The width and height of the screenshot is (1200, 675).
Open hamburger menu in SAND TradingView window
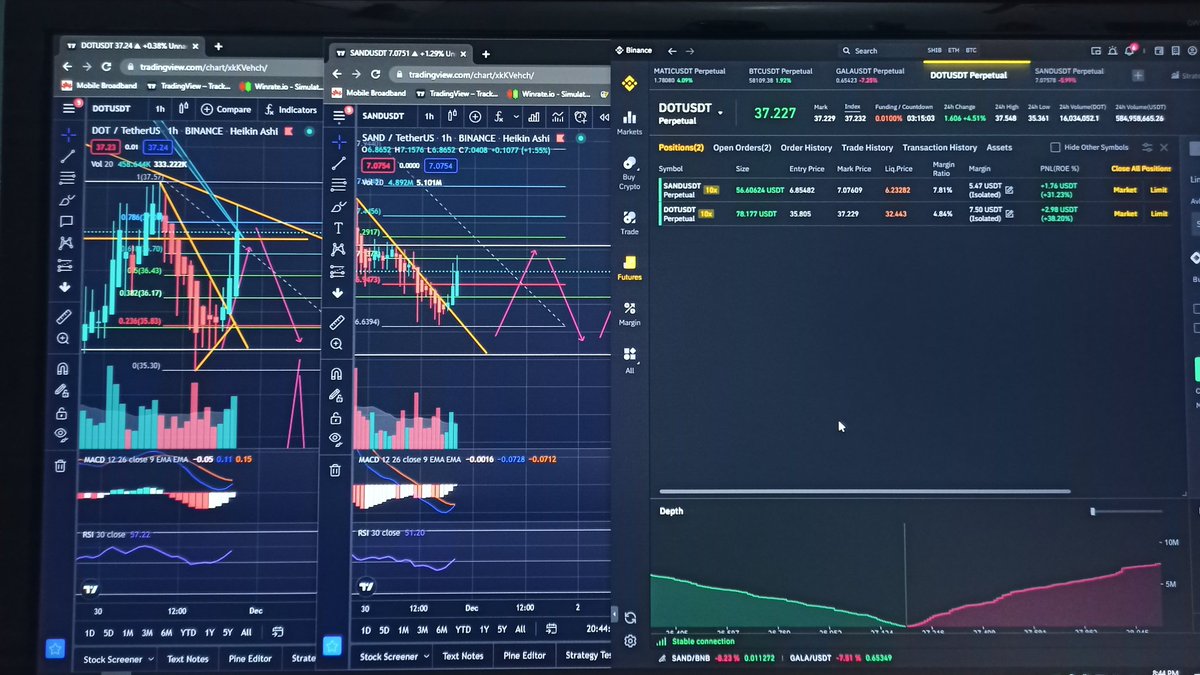pyautogui.click(x=340, y=115)
